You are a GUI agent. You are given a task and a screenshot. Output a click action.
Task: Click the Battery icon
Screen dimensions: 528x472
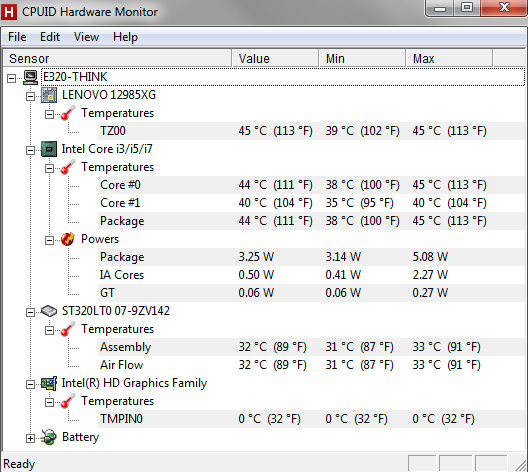[49, 437]
